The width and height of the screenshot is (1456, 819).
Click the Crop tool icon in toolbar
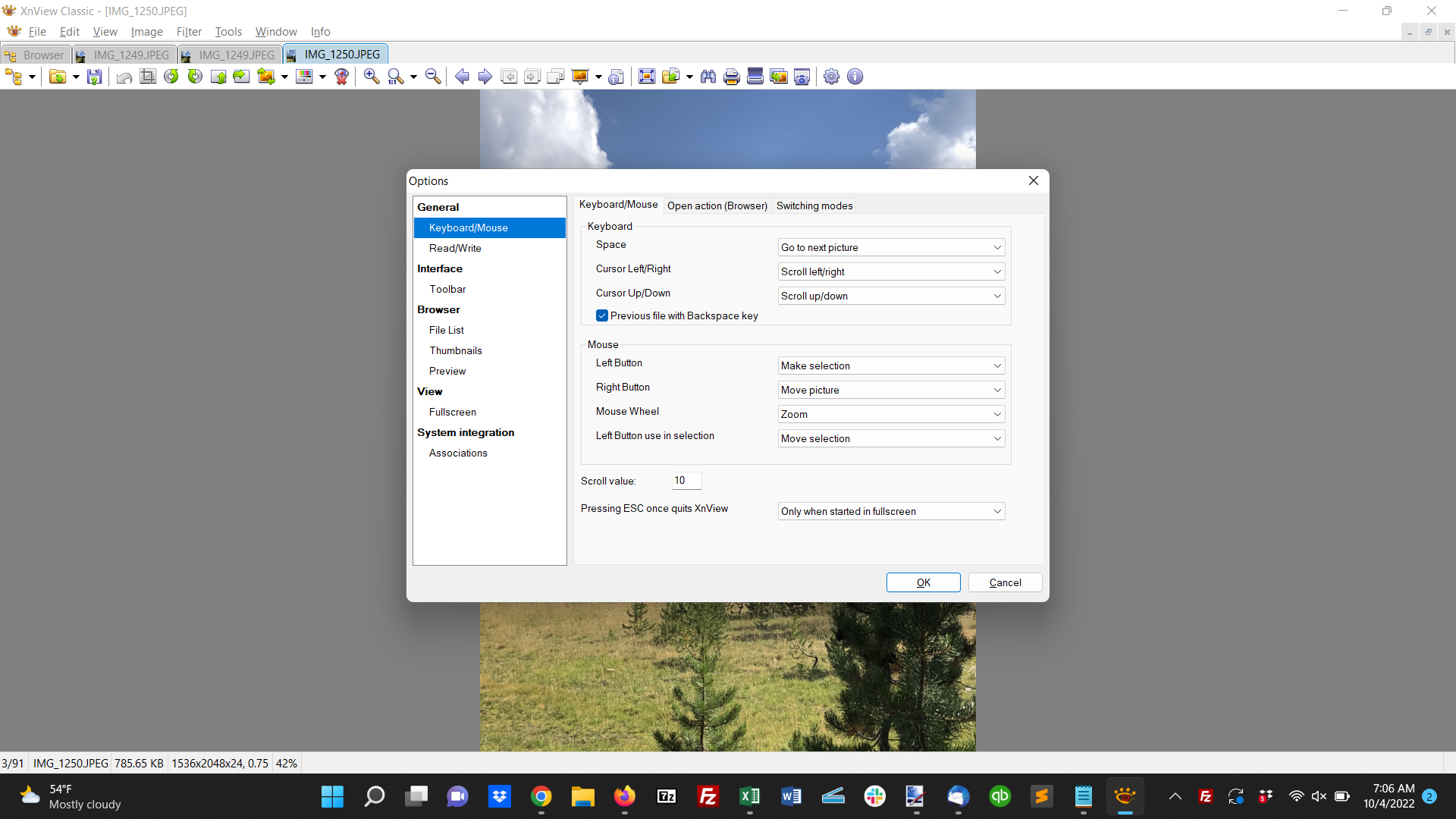point(148,77)
